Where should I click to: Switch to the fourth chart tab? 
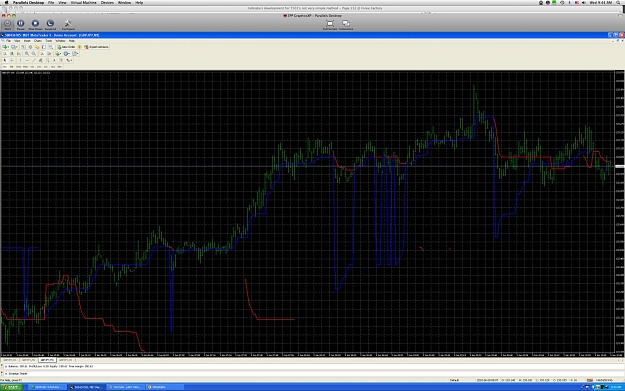point(66,360)
